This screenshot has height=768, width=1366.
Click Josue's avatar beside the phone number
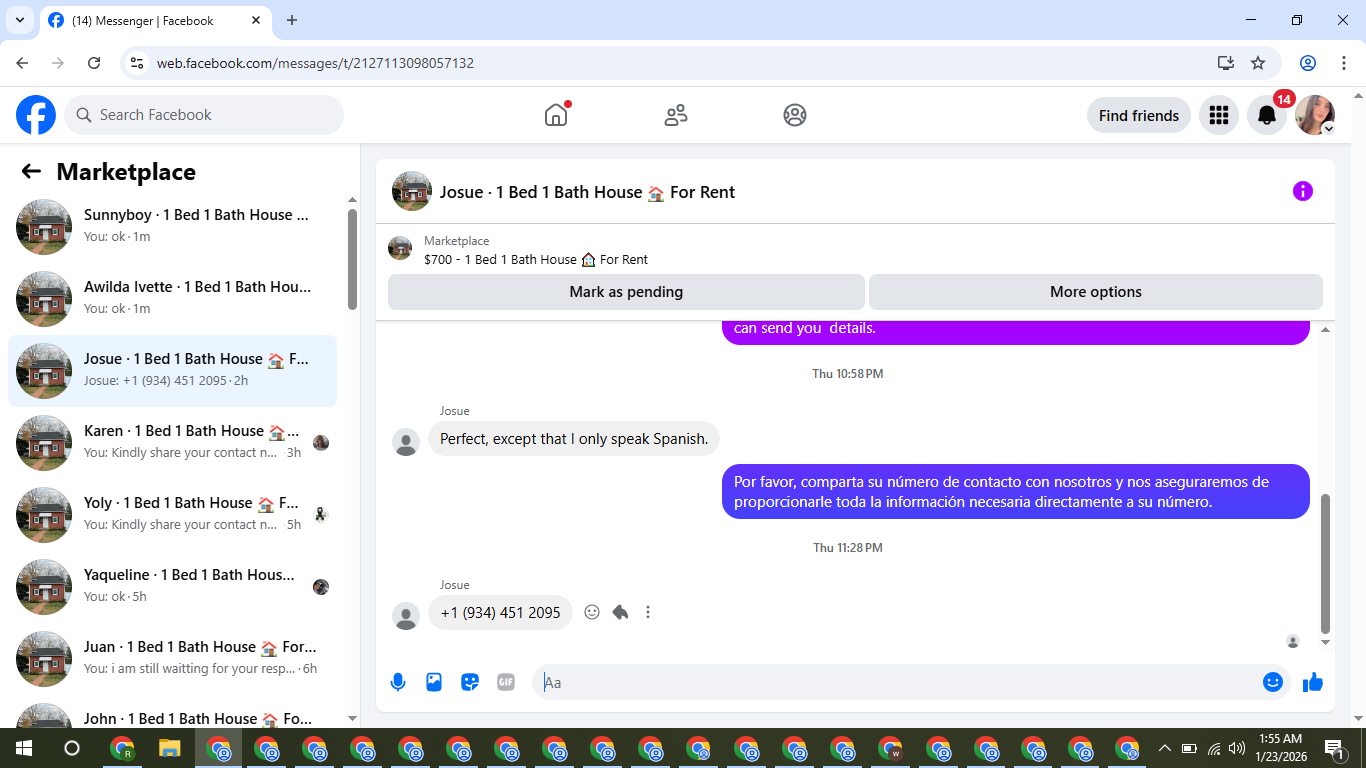tap(406, 615)
